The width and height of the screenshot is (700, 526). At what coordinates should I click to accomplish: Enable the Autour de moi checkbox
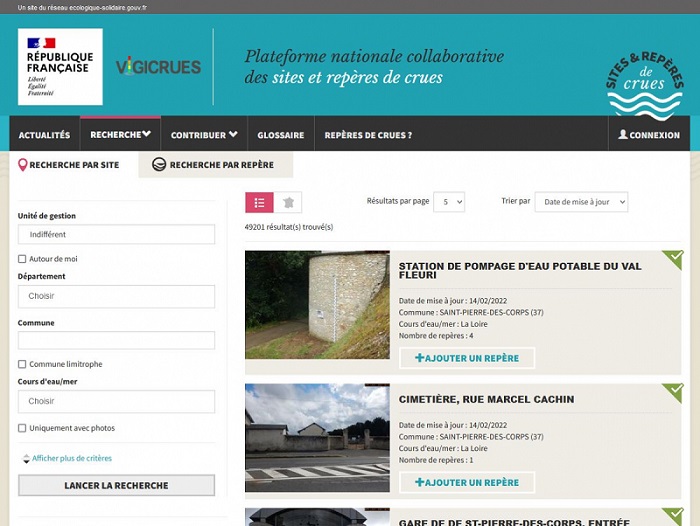click(22, 259)
